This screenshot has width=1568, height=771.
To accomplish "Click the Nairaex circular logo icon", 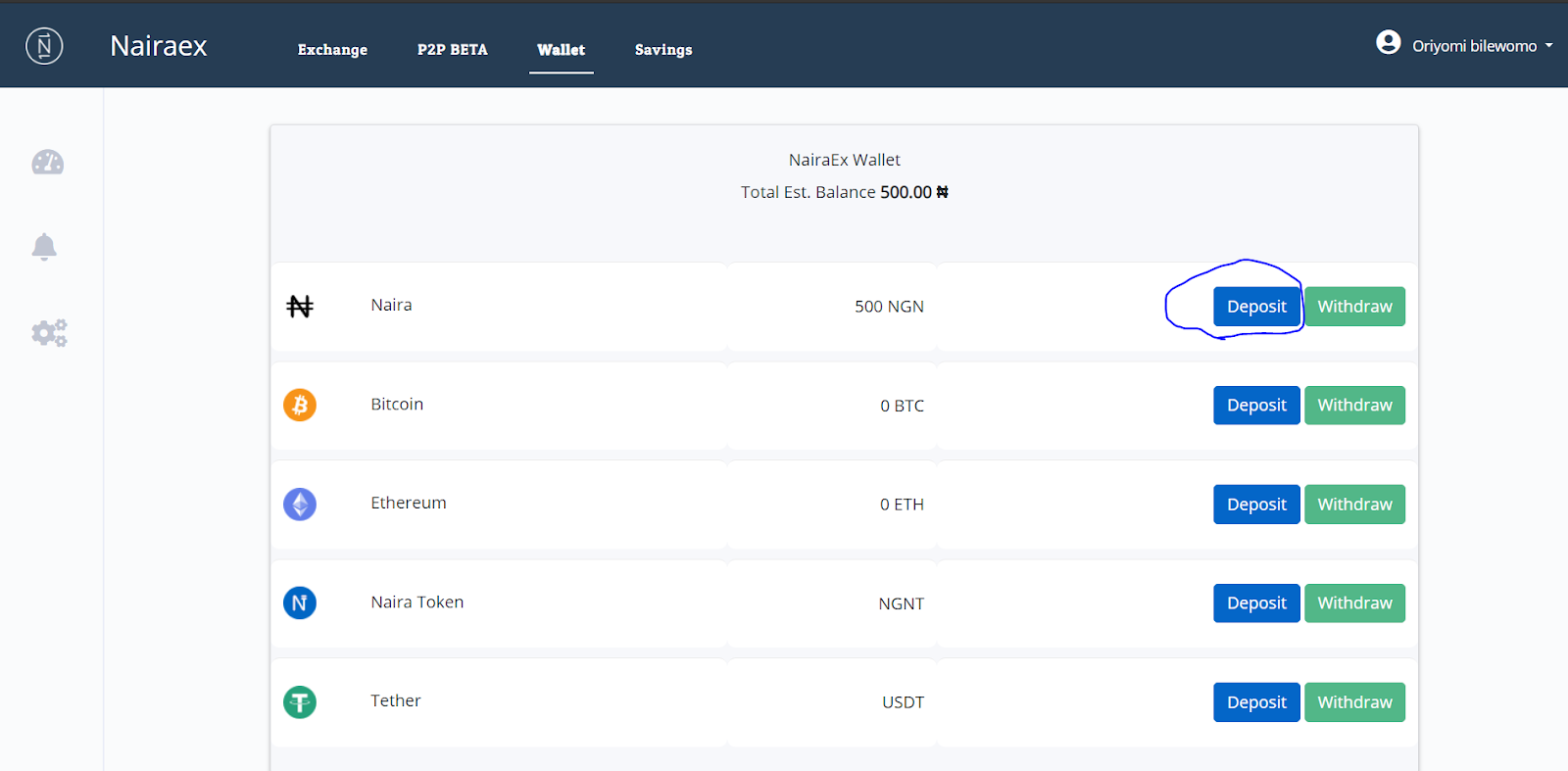I will coord(44,46).
